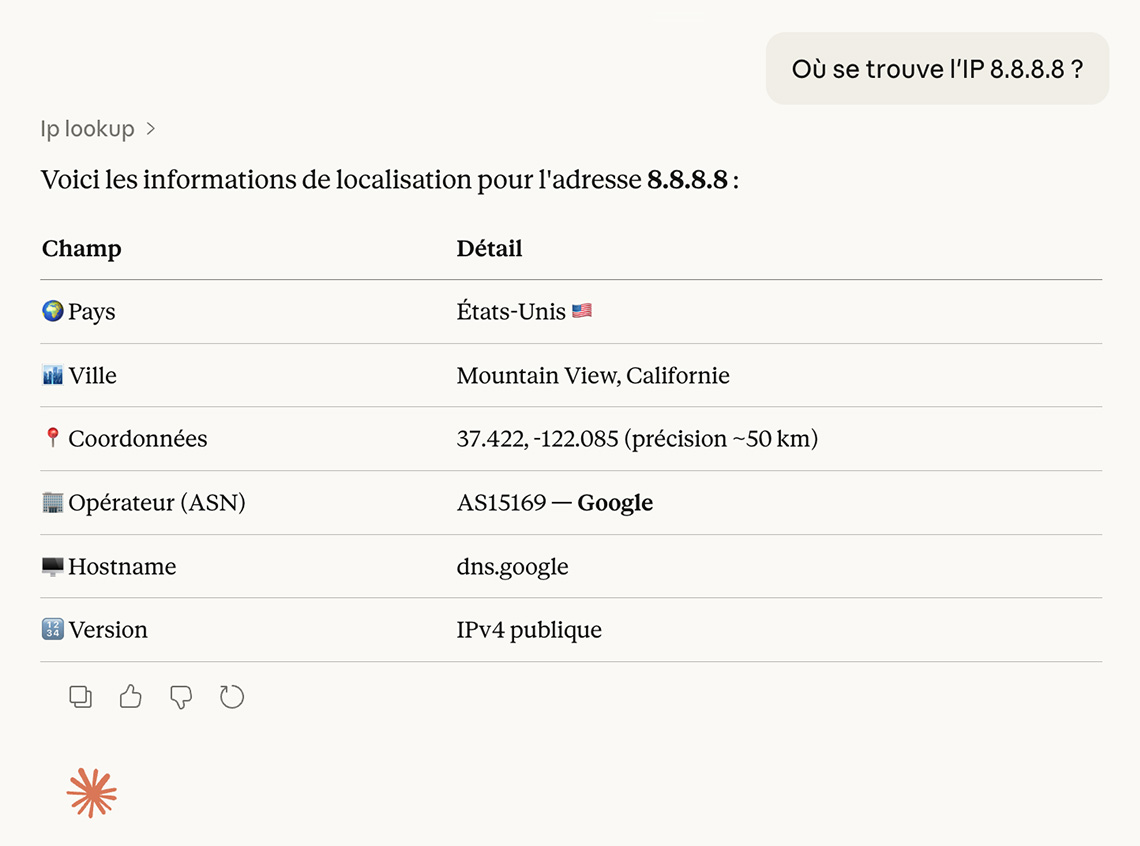
Task: Copy the assistant's response
Action: 80,697
